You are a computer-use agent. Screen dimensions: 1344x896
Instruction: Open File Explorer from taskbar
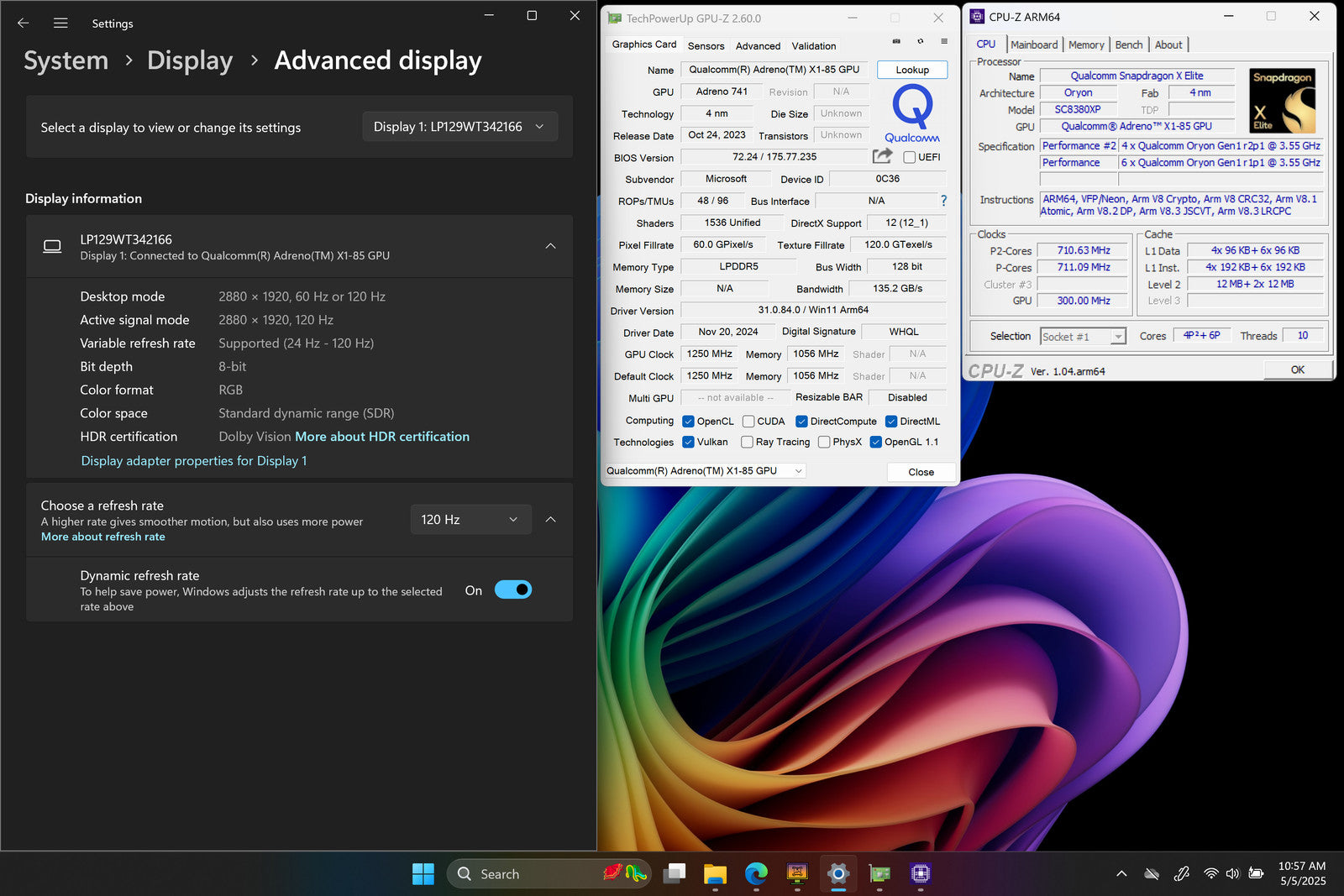click(x=715, y=874)
